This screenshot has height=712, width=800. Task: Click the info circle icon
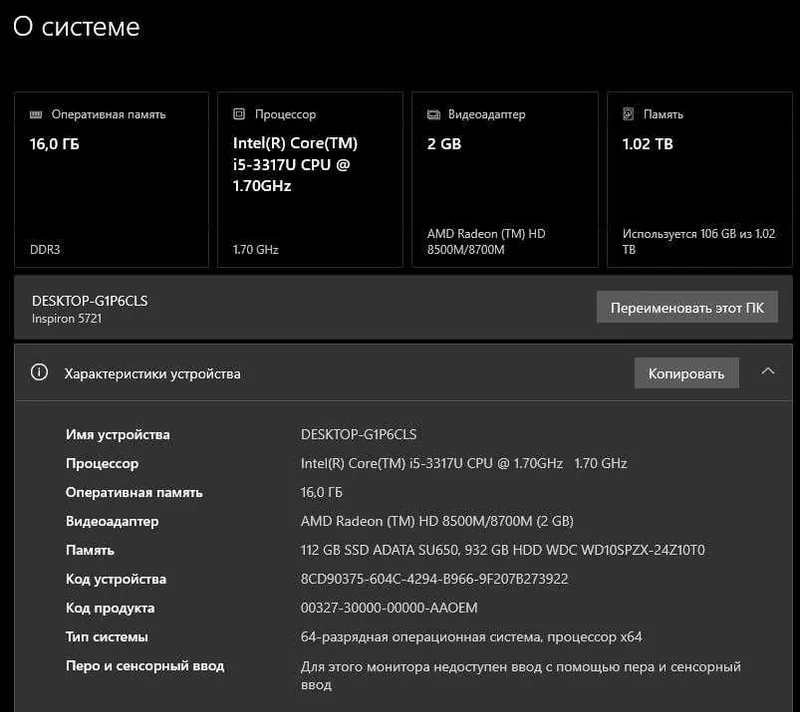point(39,372)
